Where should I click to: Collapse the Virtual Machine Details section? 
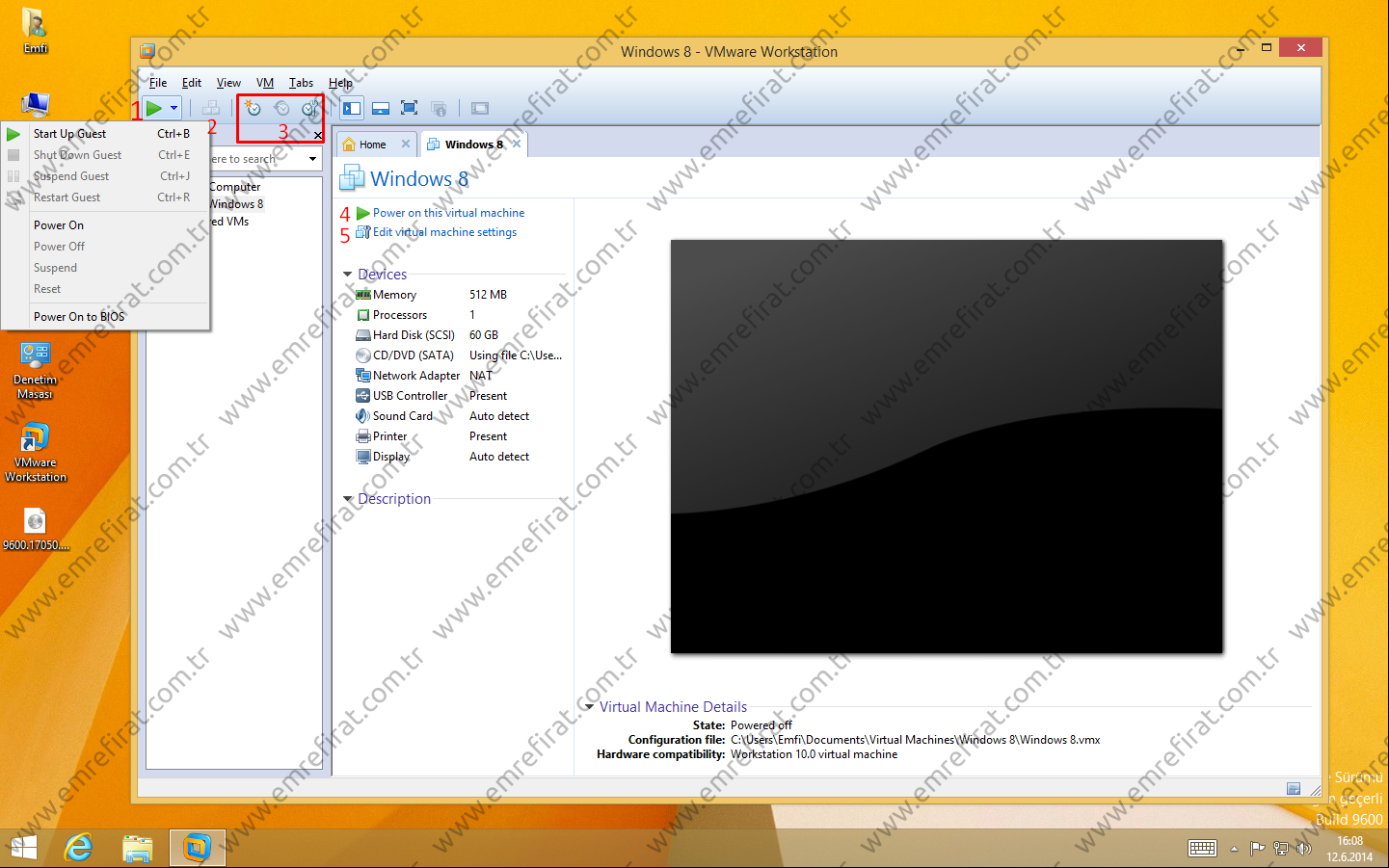[x=589, y=706]
